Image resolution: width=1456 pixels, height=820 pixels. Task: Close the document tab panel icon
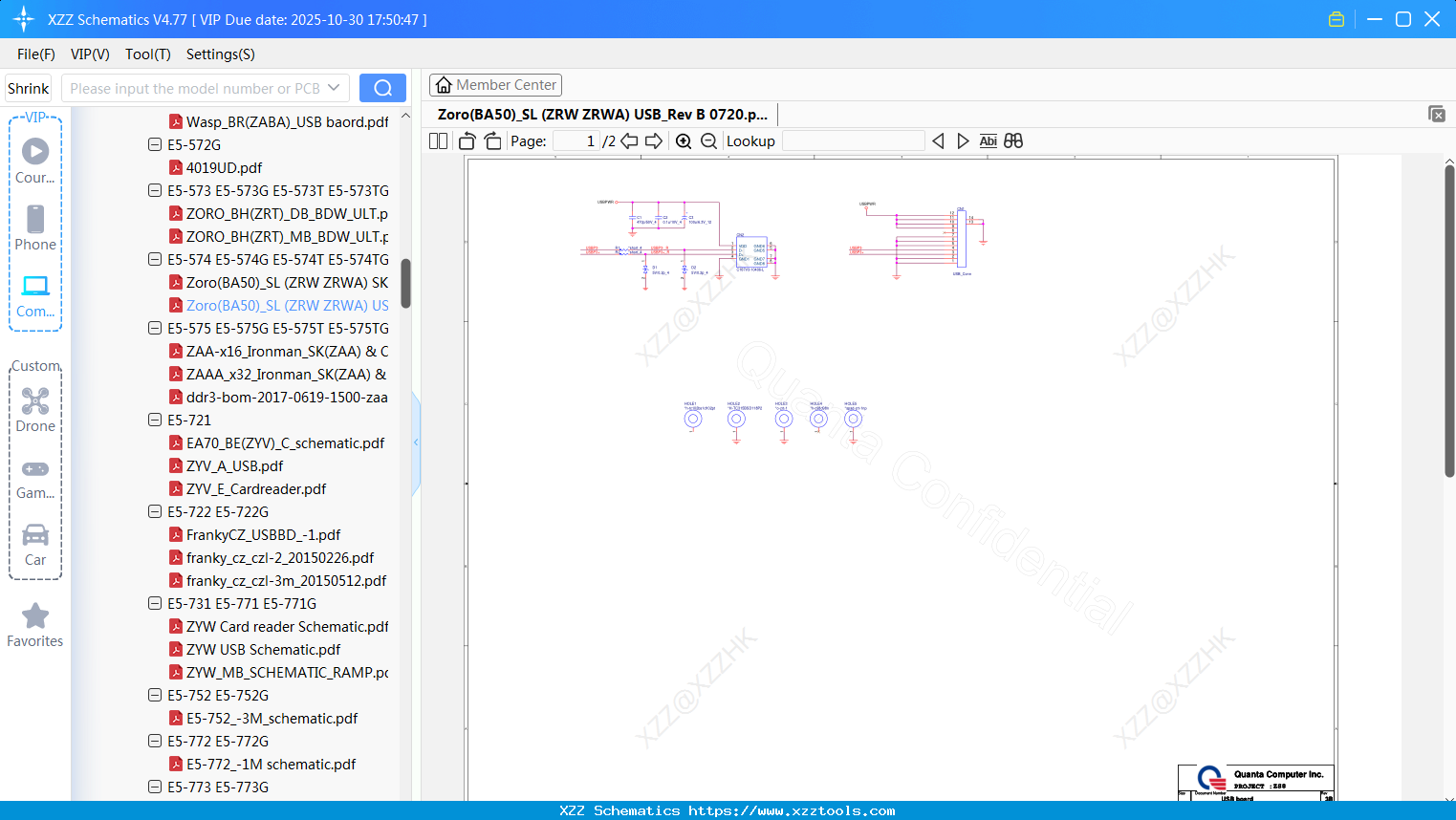pyautogui.click(x=1437, y=114)
